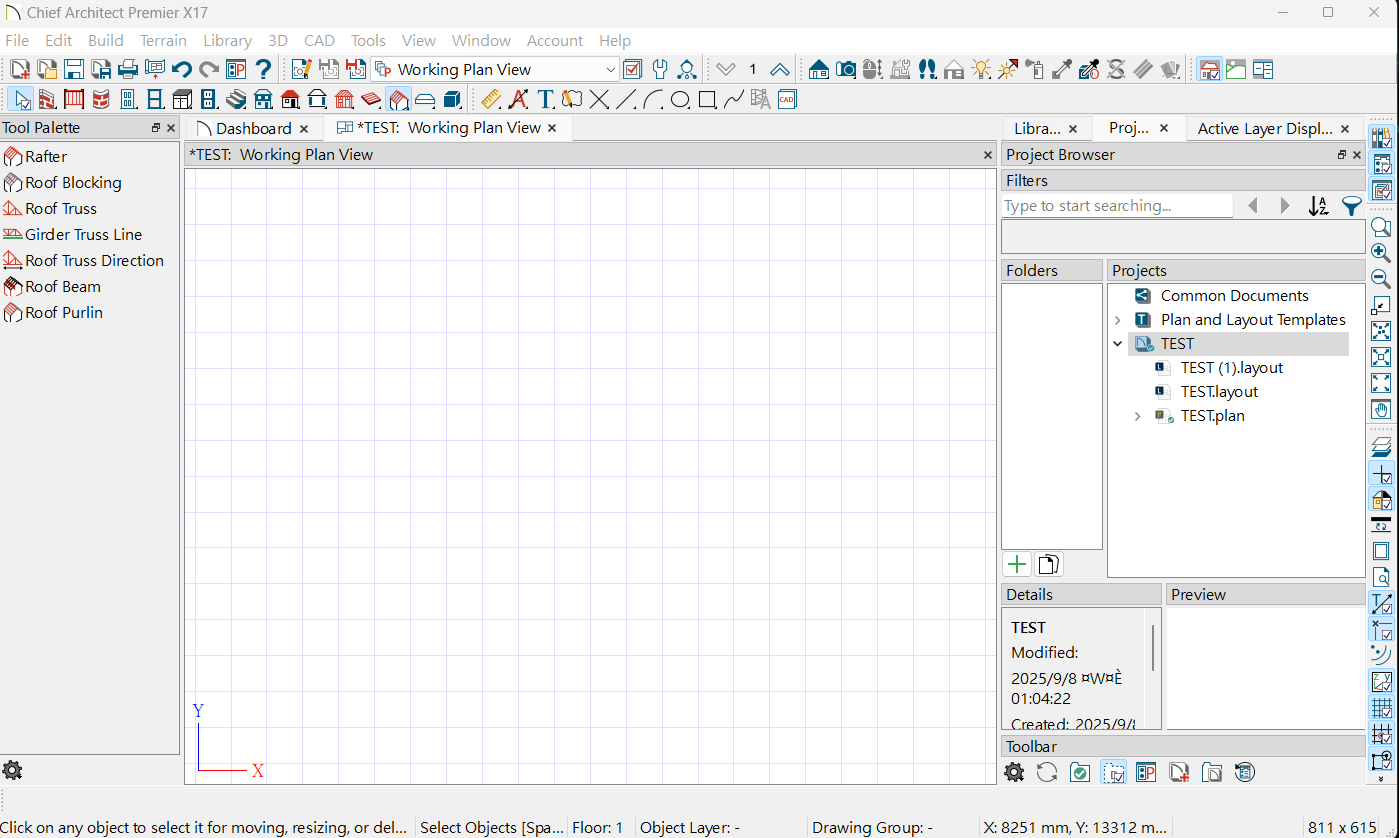Select TEST.layout in Projects tree
The width and height of the screenshot is (1399, 838).
[1219, 392]
